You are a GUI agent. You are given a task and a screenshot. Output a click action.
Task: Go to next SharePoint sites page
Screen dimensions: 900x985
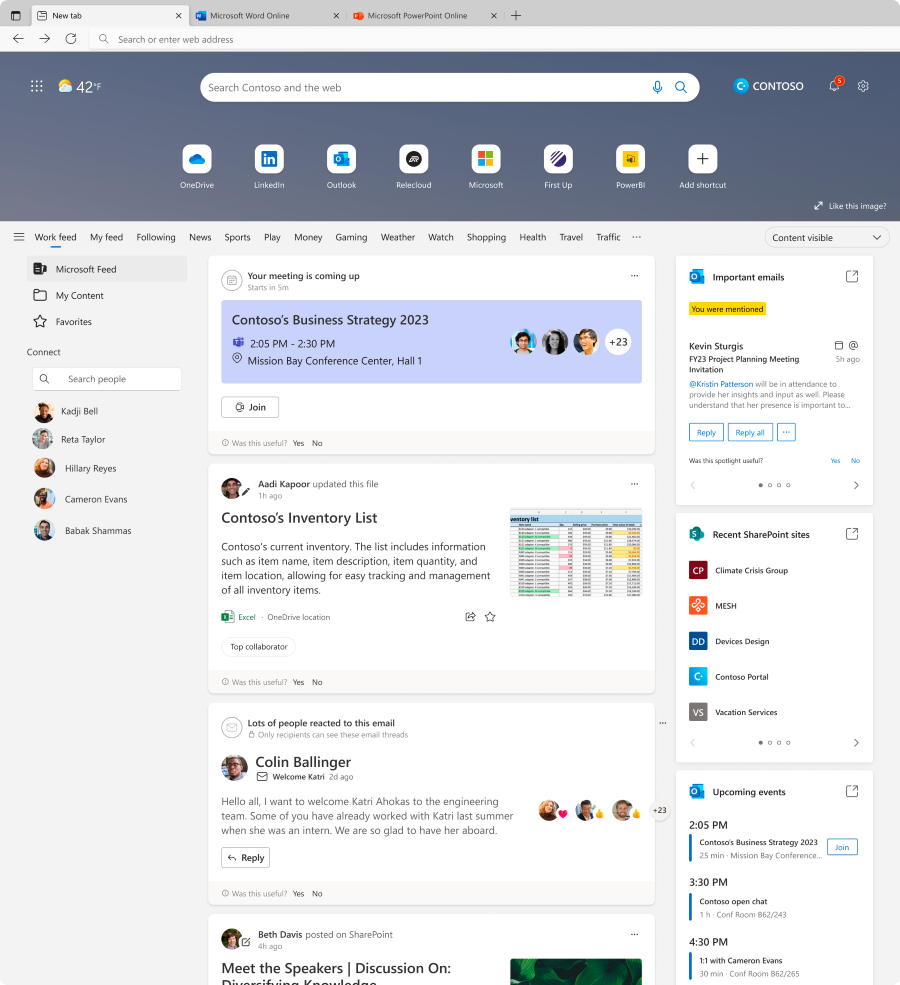[x=856, y=743]
